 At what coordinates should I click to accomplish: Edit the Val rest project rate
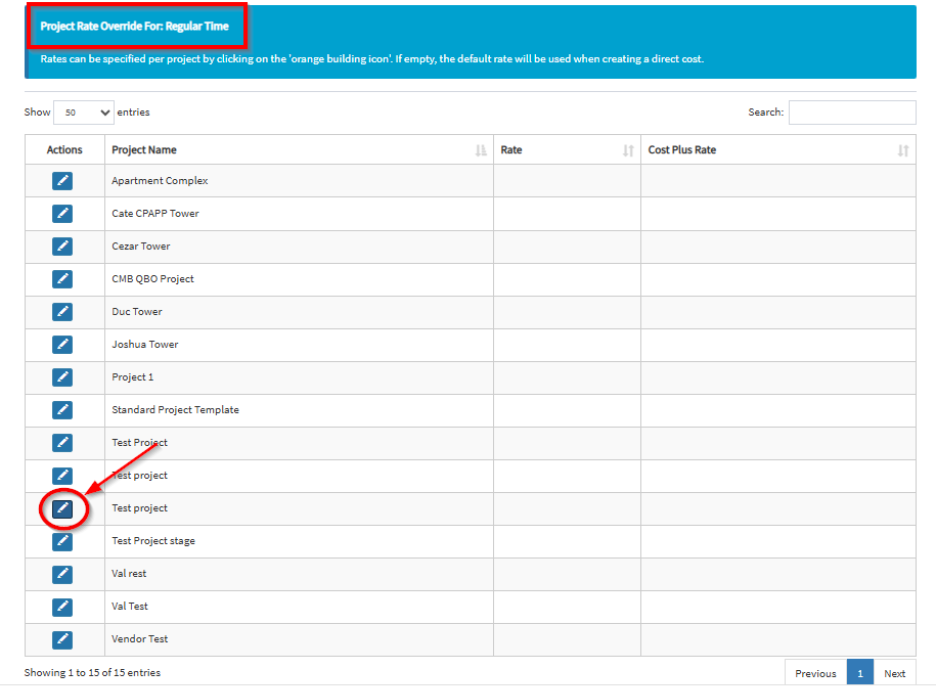[62, 574]
